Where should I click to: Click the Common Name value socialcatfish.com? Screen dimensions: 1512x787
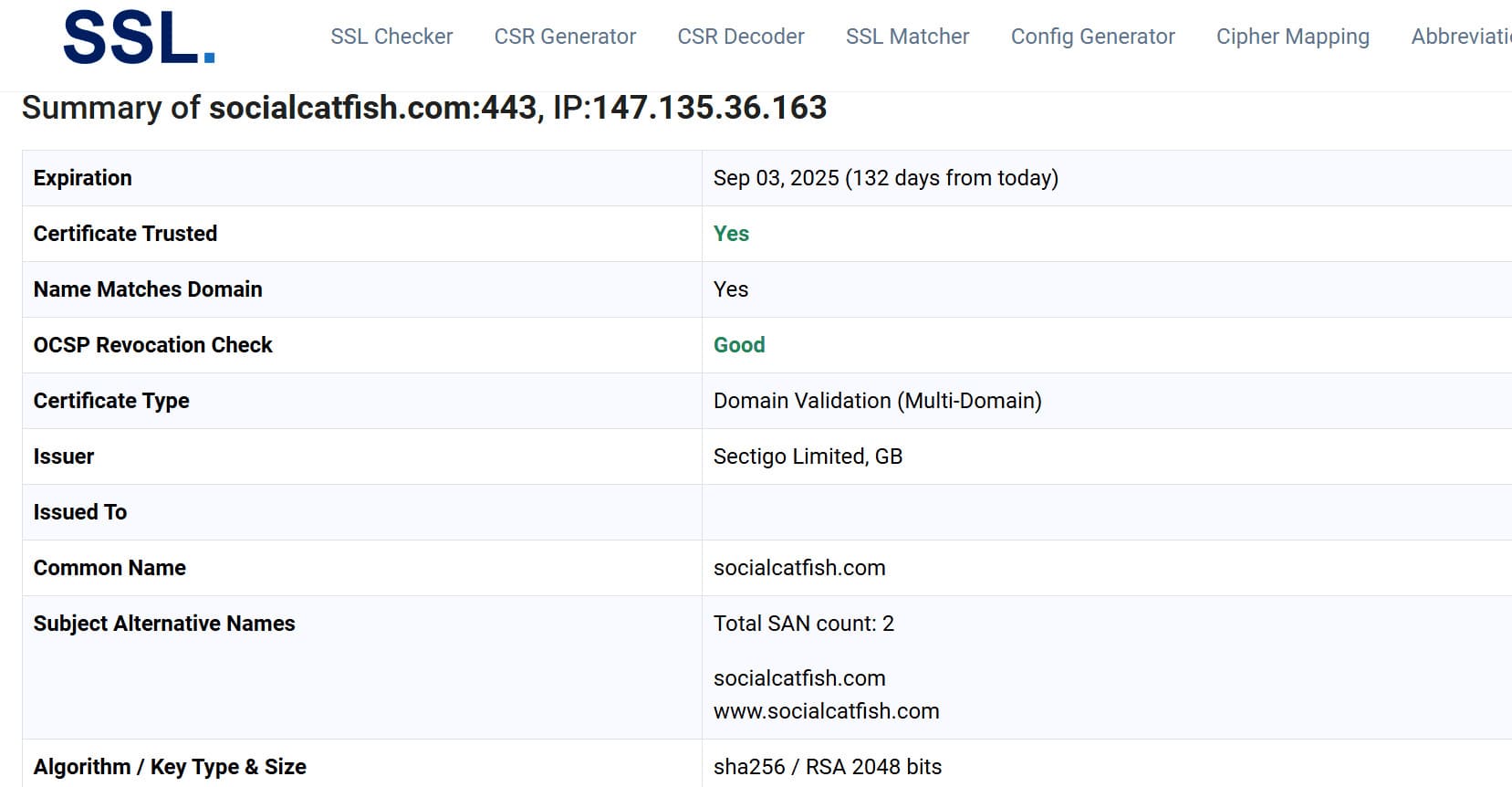799,568
